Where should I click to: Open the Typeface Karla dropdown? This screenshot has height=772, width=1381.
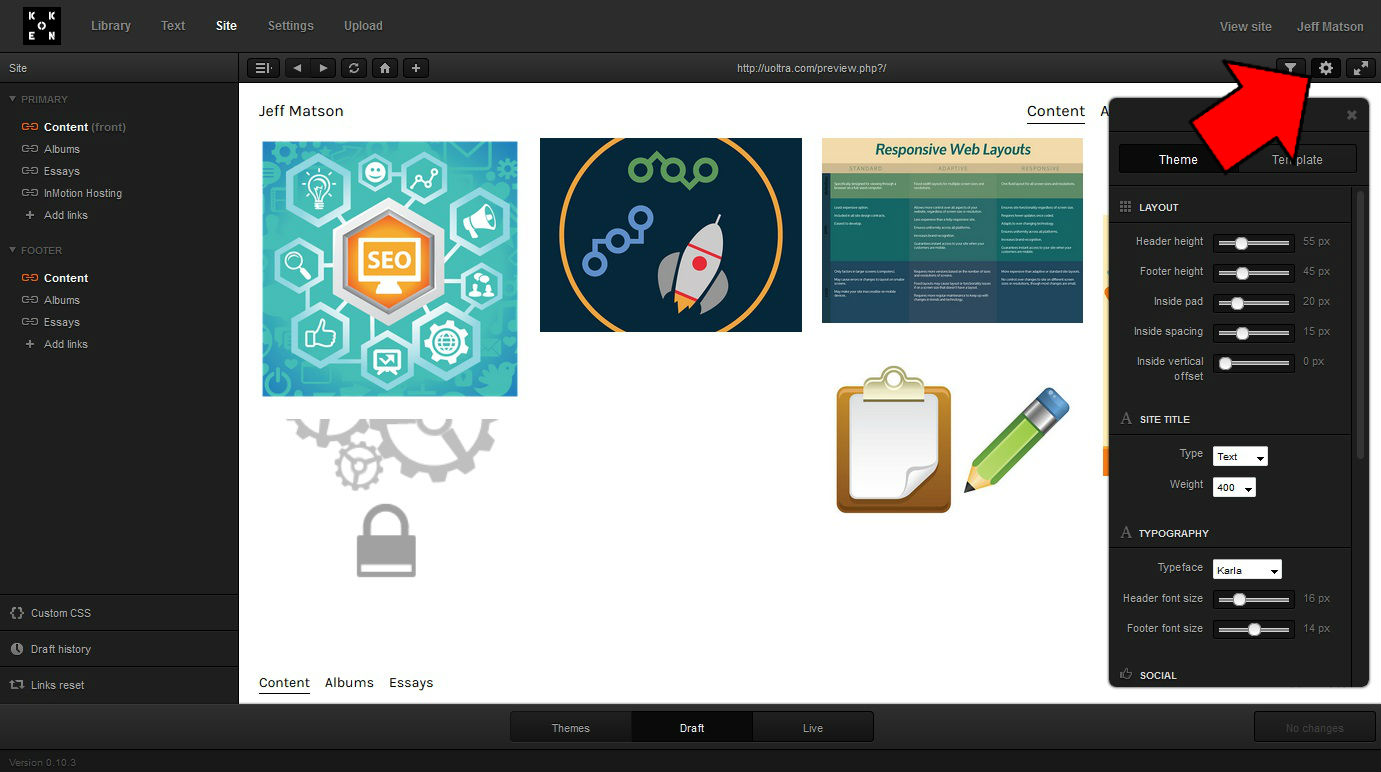1247,570
